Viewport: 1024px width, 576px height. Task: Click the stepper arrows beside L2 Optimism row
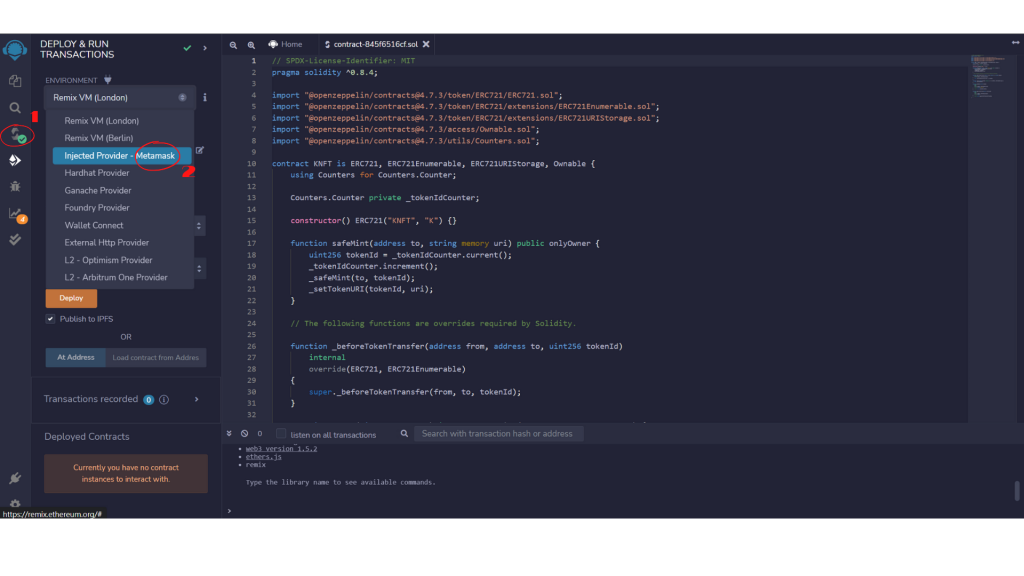point(199,268)
